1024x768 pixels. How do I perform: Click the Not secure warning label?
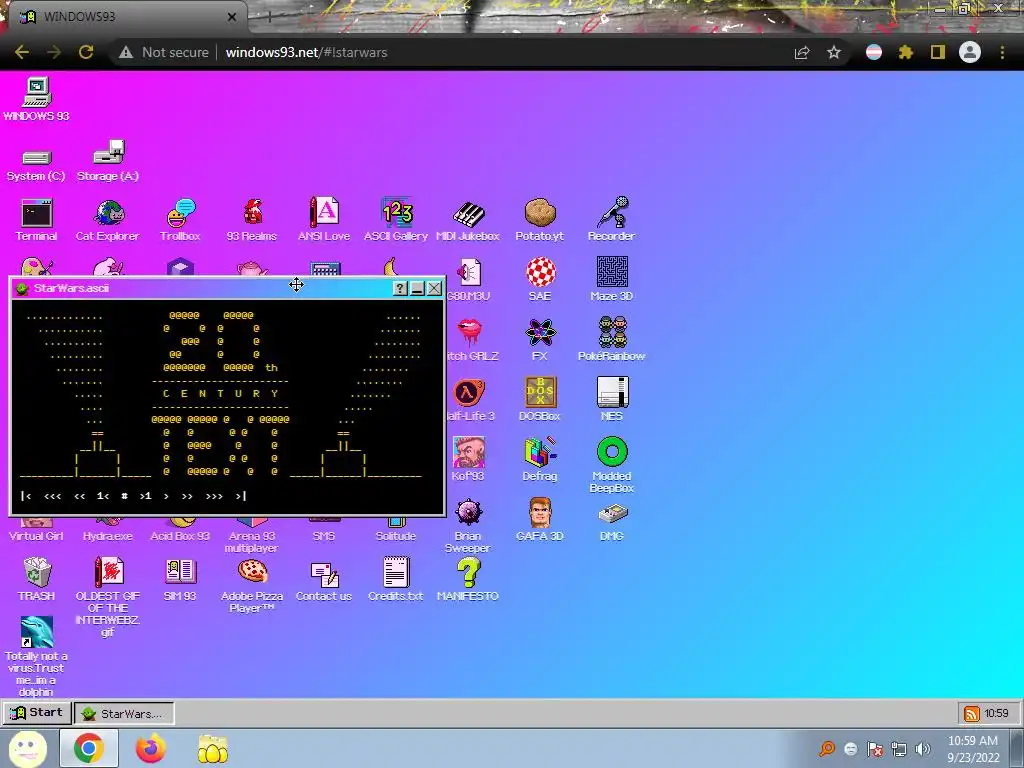[x=176, y=52]
